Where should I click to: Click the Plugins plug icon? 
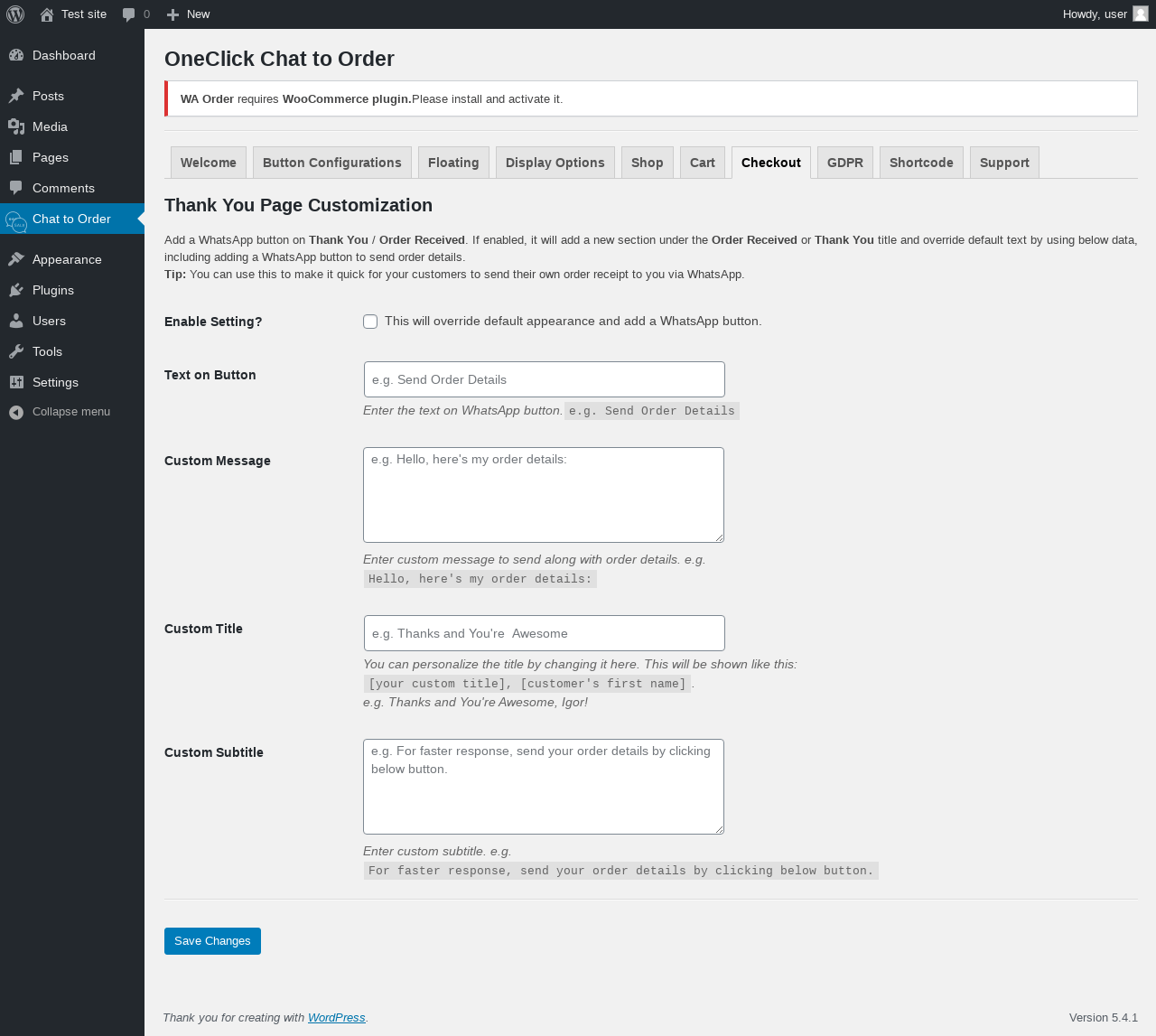16,290
